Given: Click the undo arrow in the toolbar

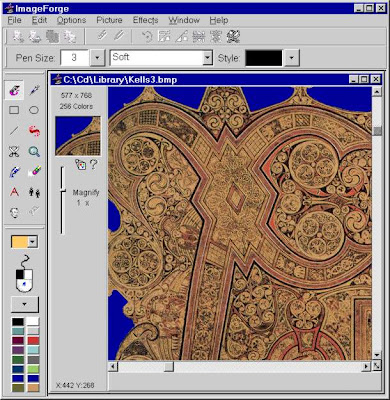Looking at the screenshot, I should coord(147,36).
